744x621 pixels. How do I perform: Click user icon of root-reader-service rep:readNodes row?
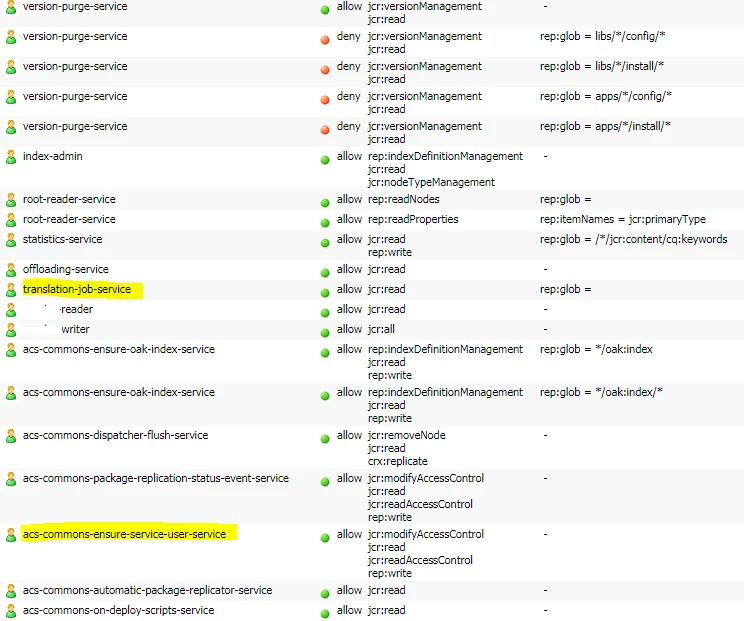click(10, 200)
